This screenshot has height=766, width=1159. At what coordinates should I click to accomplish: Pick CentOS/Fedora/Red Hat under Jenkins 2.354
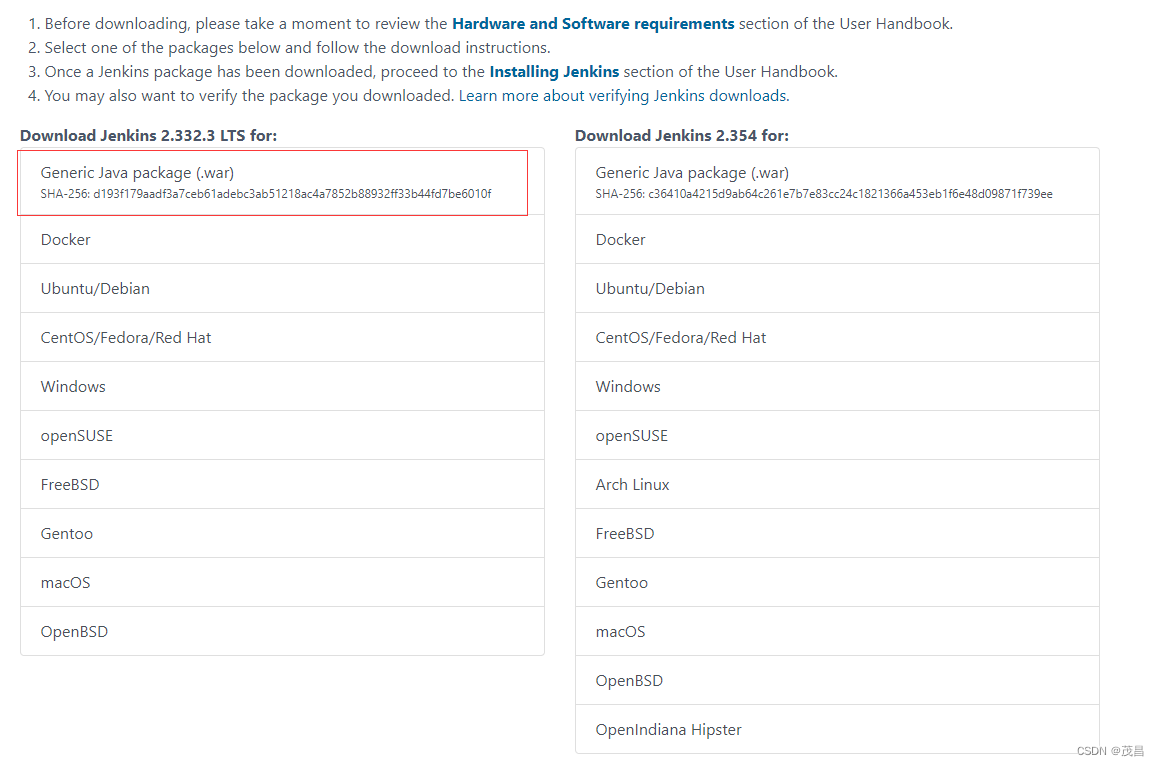pyautogui.click(x=837, y=337)
